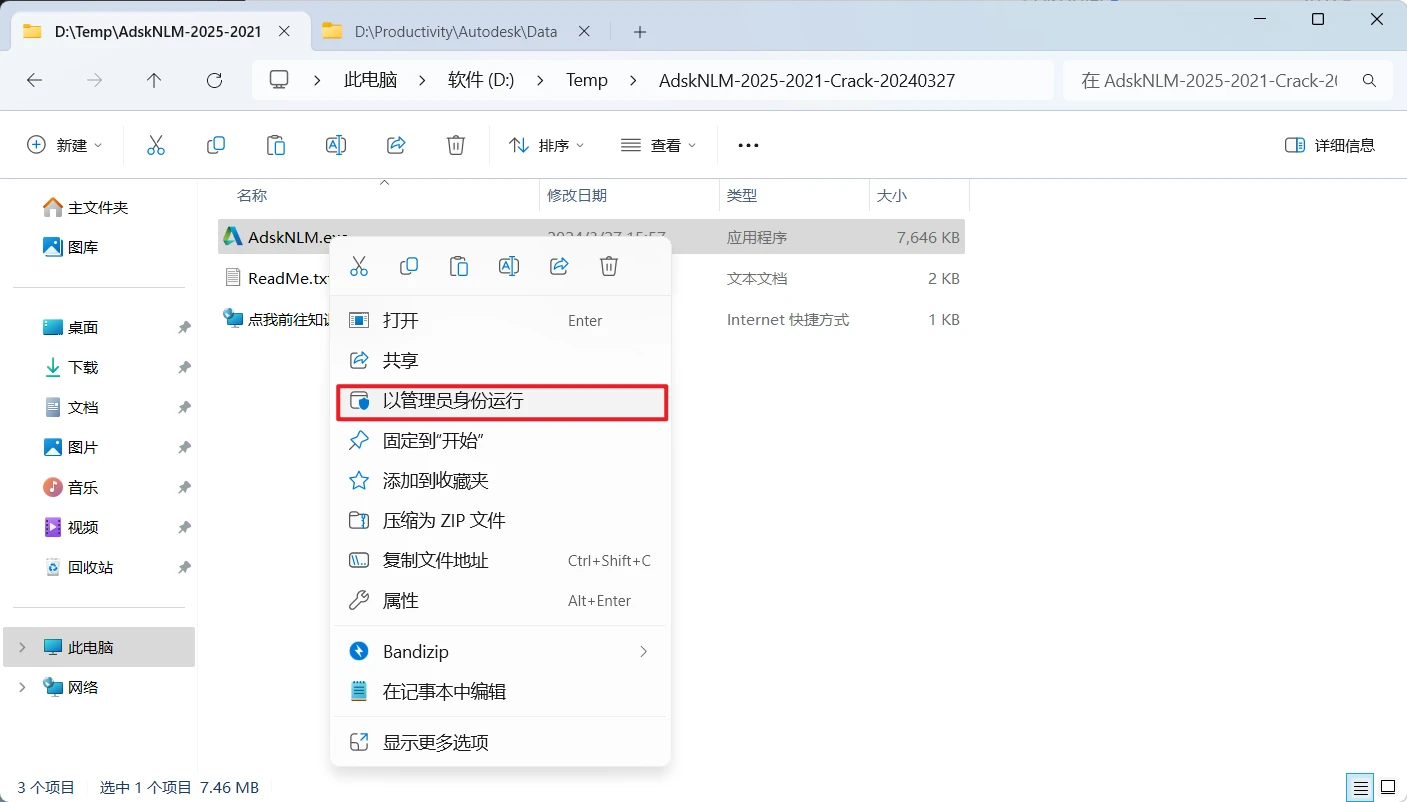The image size is (1407, 802).
Task: Click the Cut icon in the toolbar
Action: tap(156, 145)
